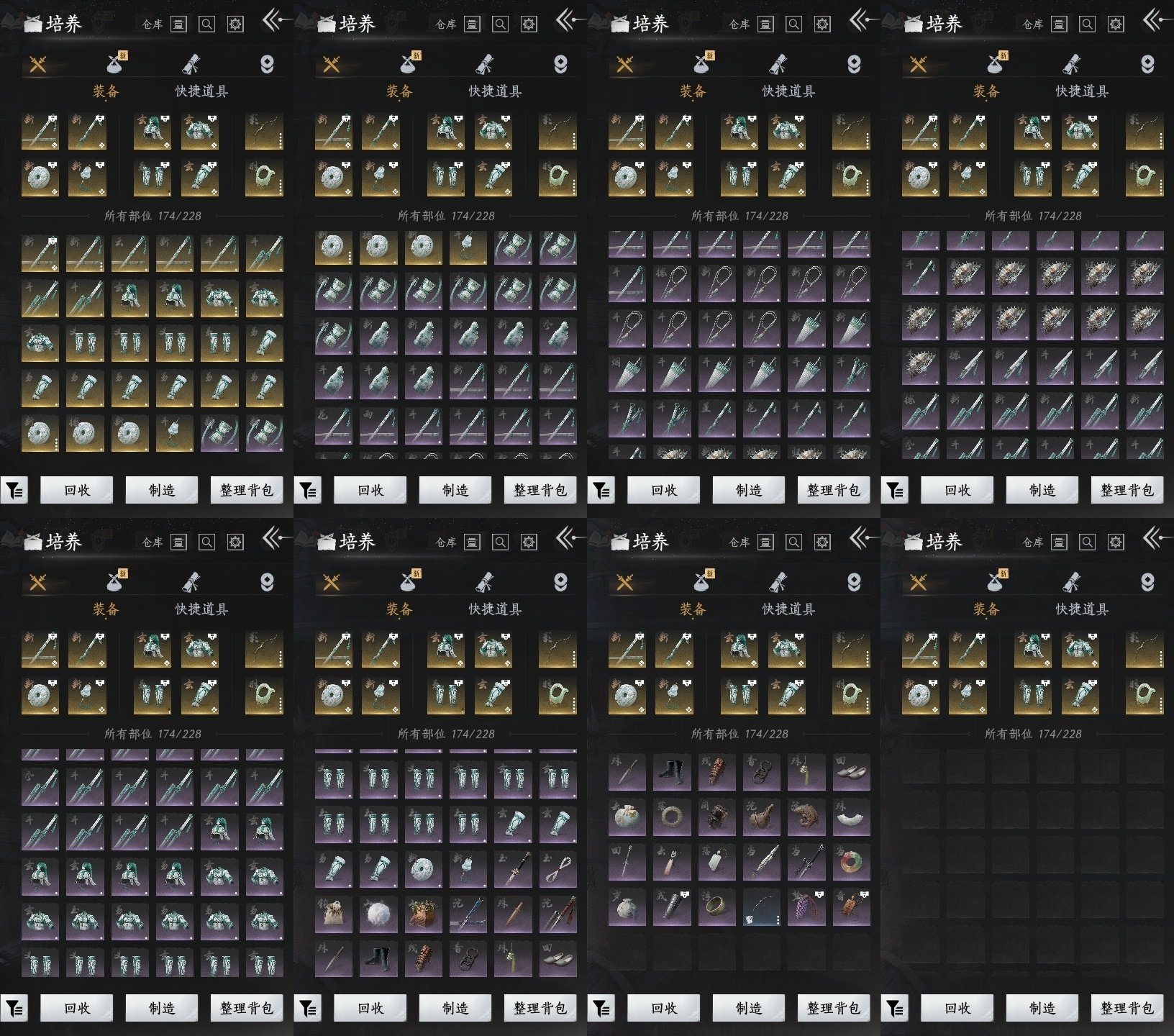This screenshot has height=1036, width=1174.
Task: Open the settings gear in the snowball panel
Action: (x=529, y=542)
